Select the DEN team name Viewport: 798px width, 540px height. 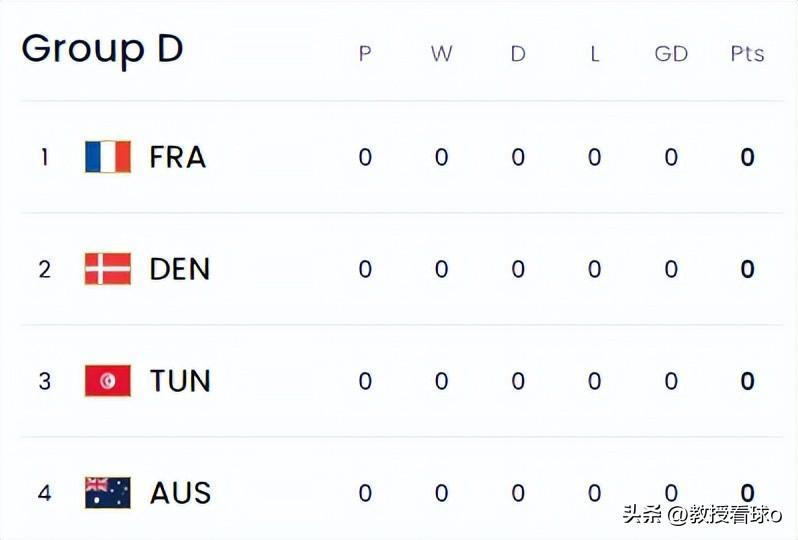(180, 269)
